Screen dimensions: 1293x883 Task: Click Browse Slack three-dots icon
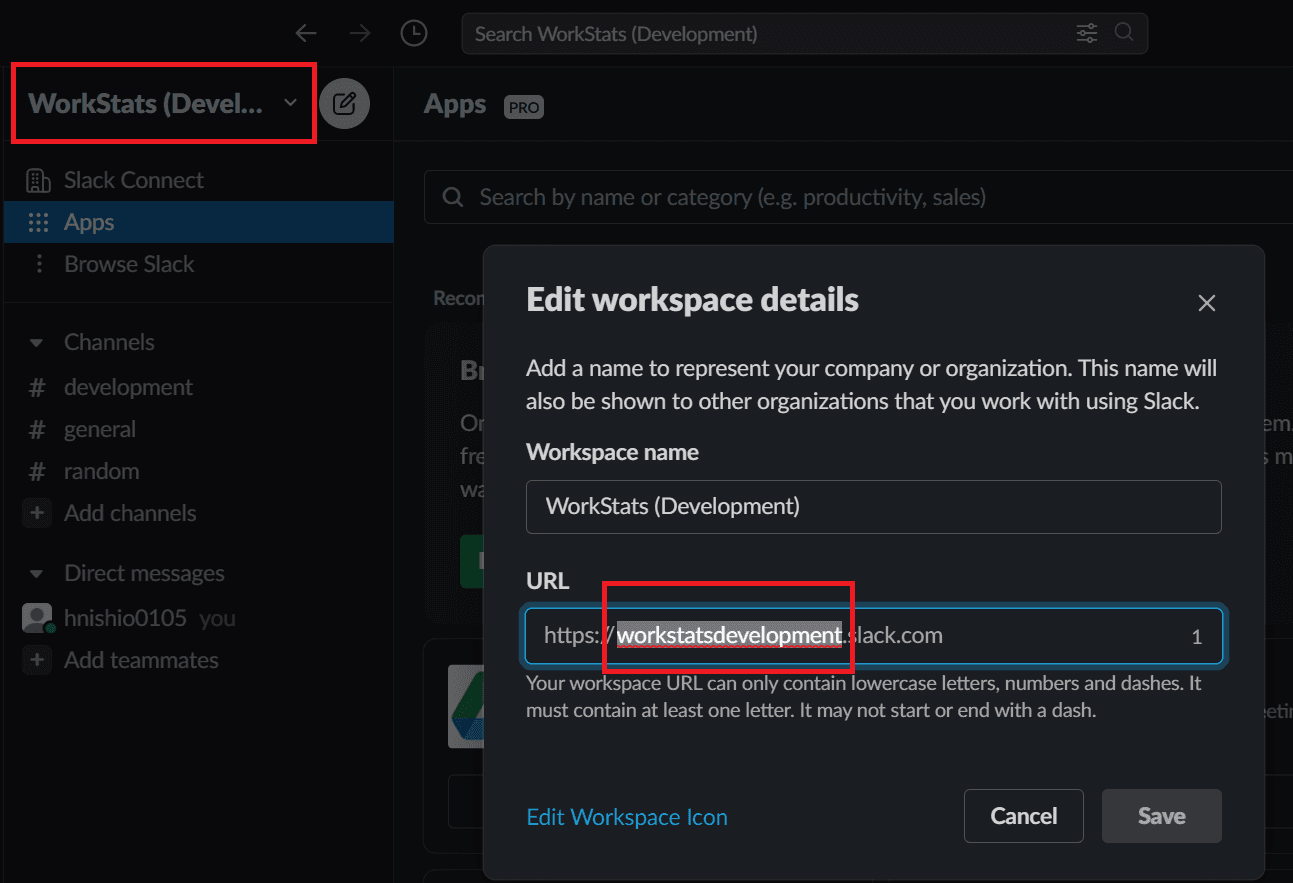point(38,264)
